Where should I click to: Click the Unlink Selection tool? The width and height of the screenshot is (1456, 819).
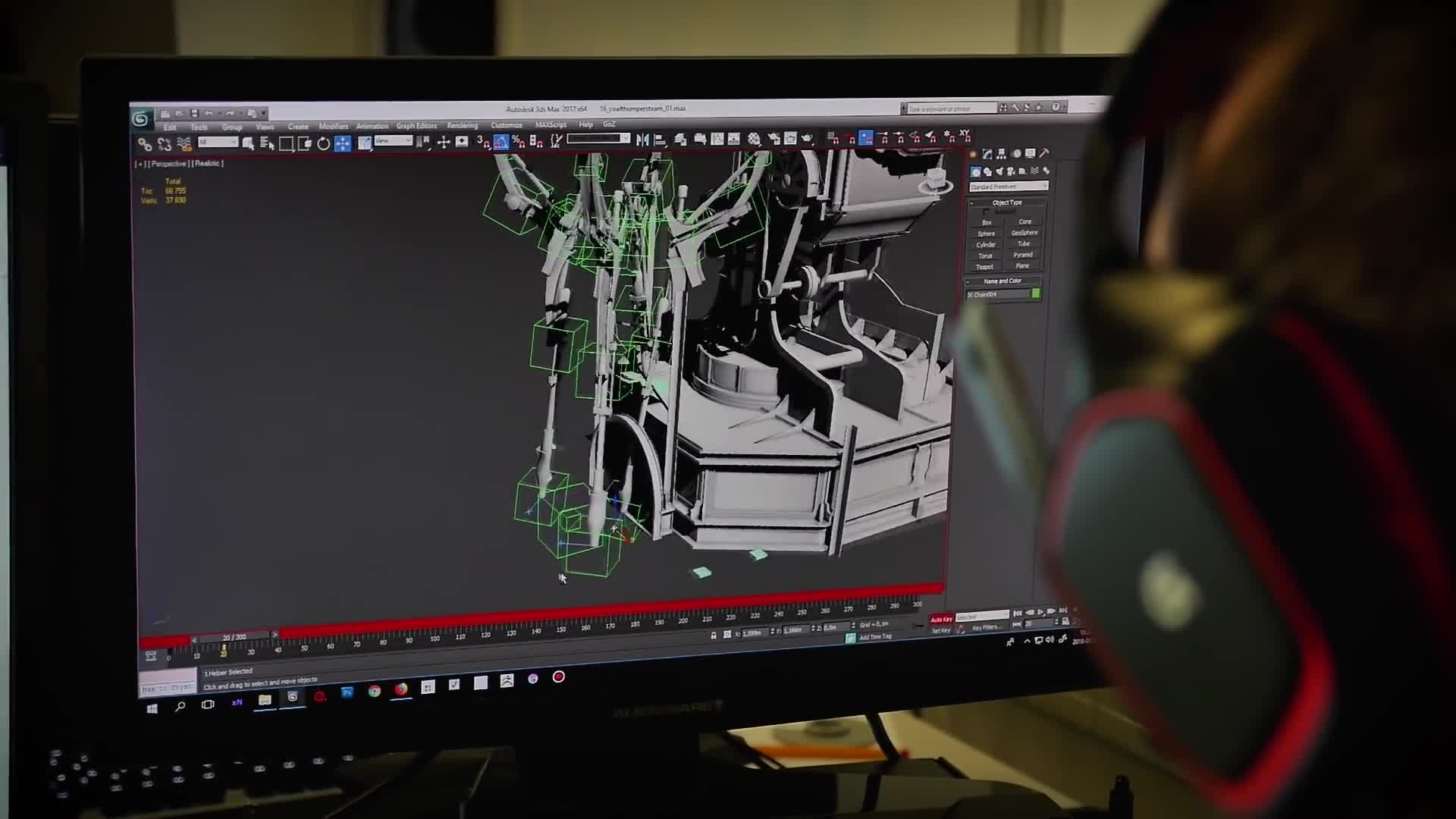[x=165, y=144]
